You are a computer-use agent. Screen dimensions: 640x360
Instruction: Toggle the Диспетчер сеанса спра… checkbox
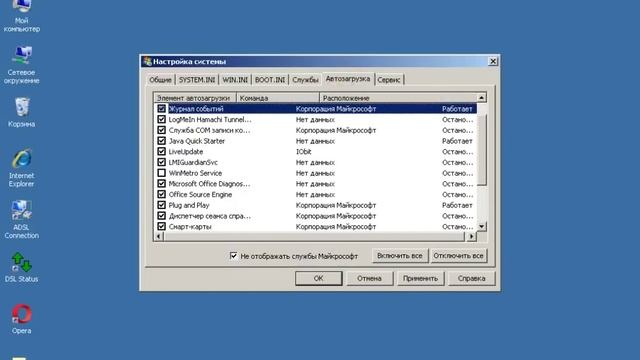pyautogui.click(x=161, y=216)
